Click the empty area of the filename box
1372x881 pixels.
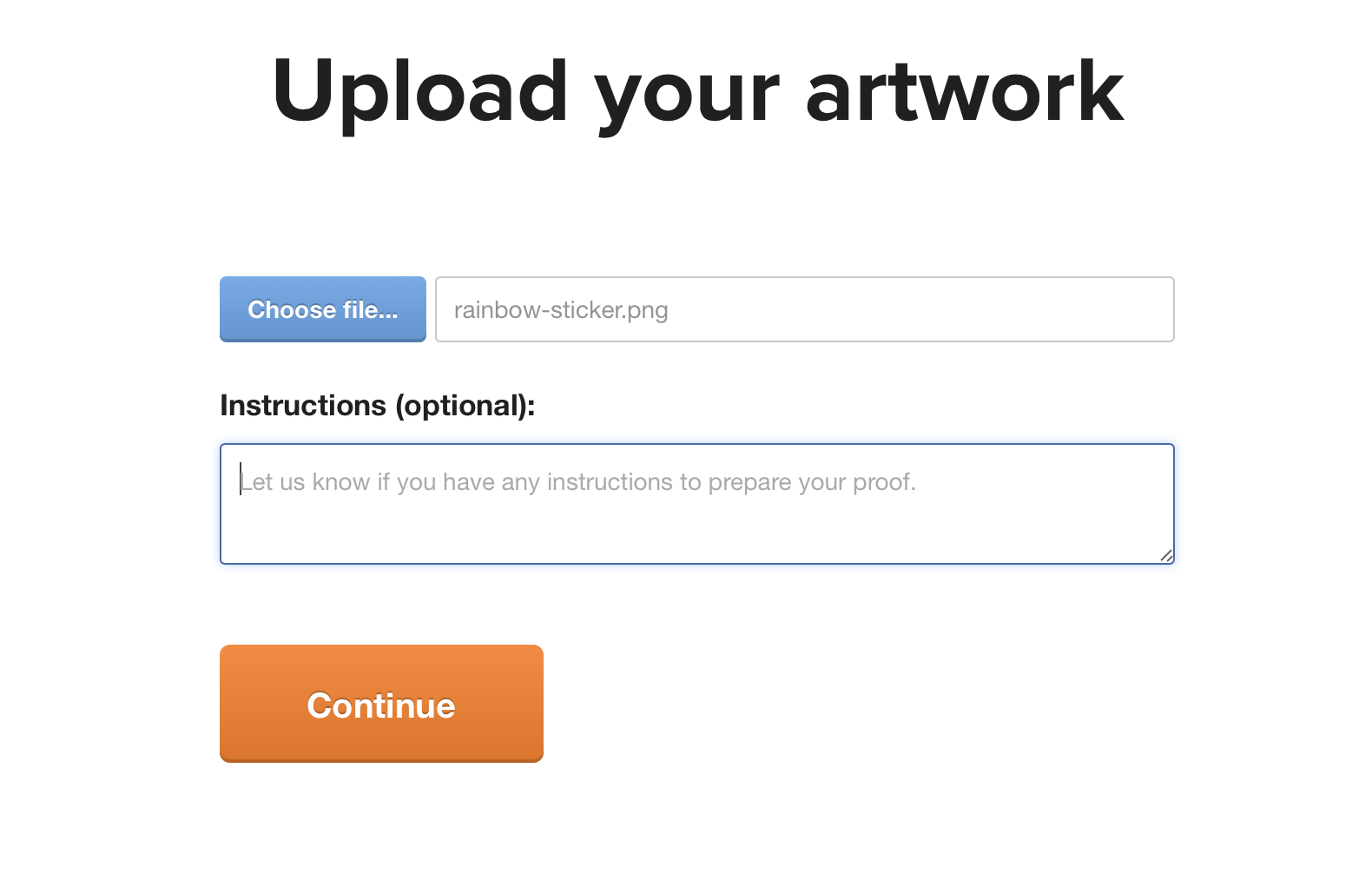point(955,309)
